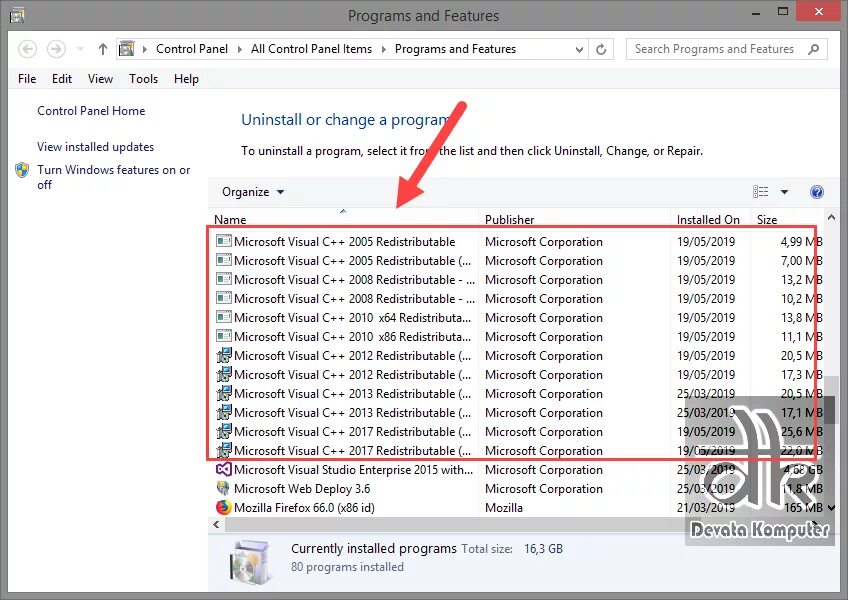The image size is (848, 600).
Task: Click icon of Visual C++ 2012 Redistributable 20,5 MB
Action: [x=224, y=355]
